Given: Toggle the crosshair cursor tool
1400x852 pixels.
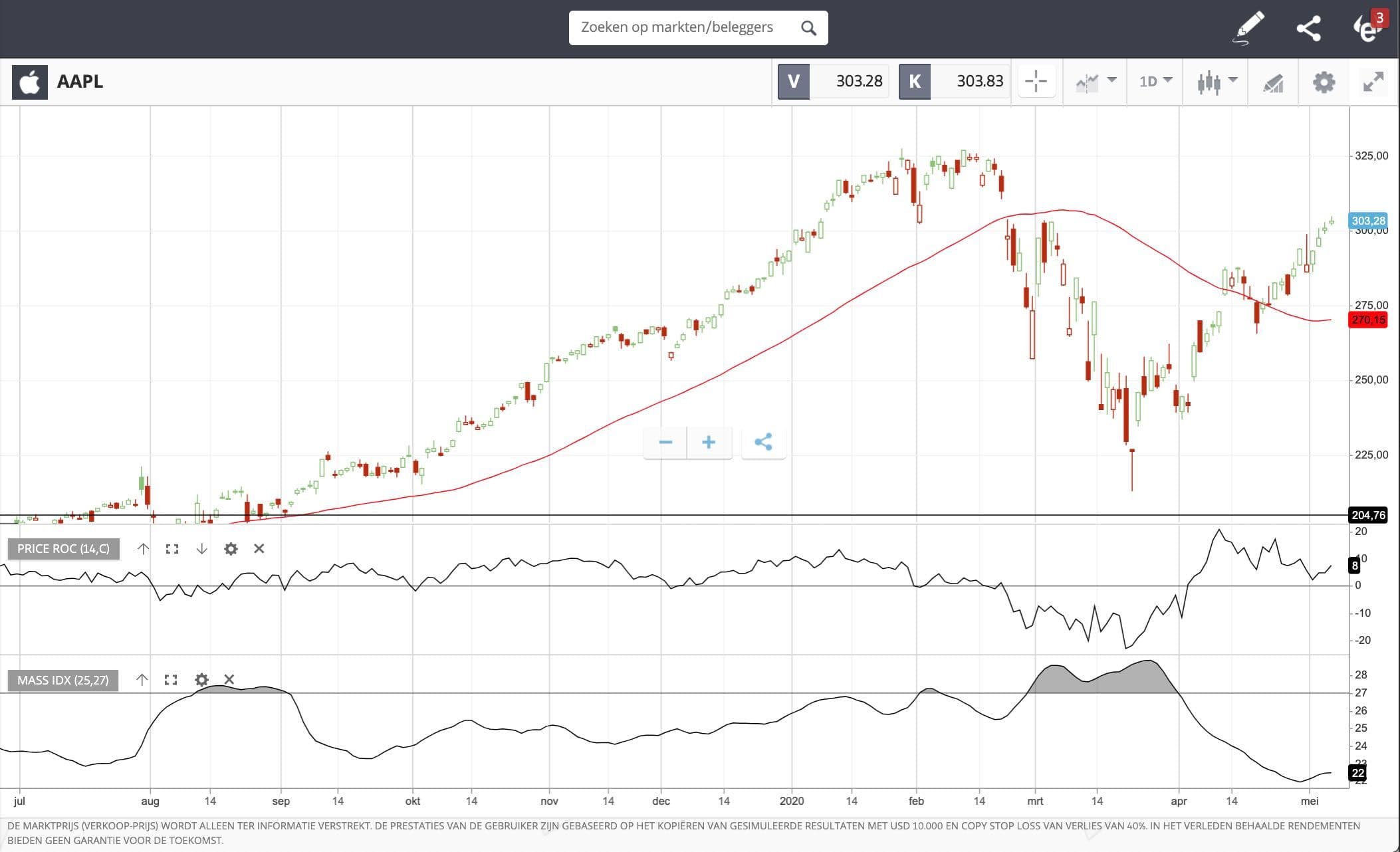Looking at the screenshot, I should point(1036,82).
